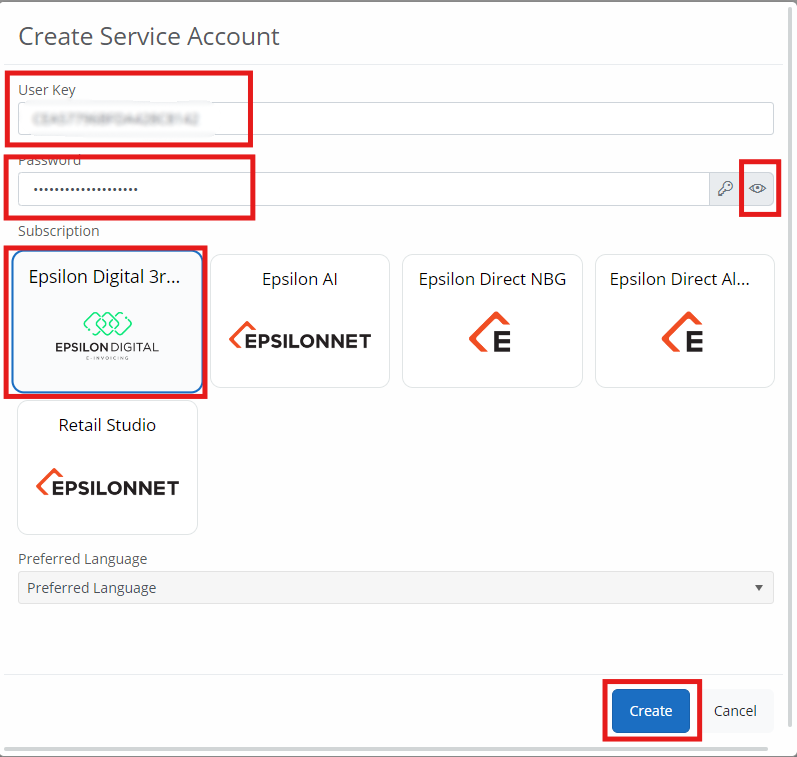Click the Preferred Language field label
The image size is (797, 757).
83,559
